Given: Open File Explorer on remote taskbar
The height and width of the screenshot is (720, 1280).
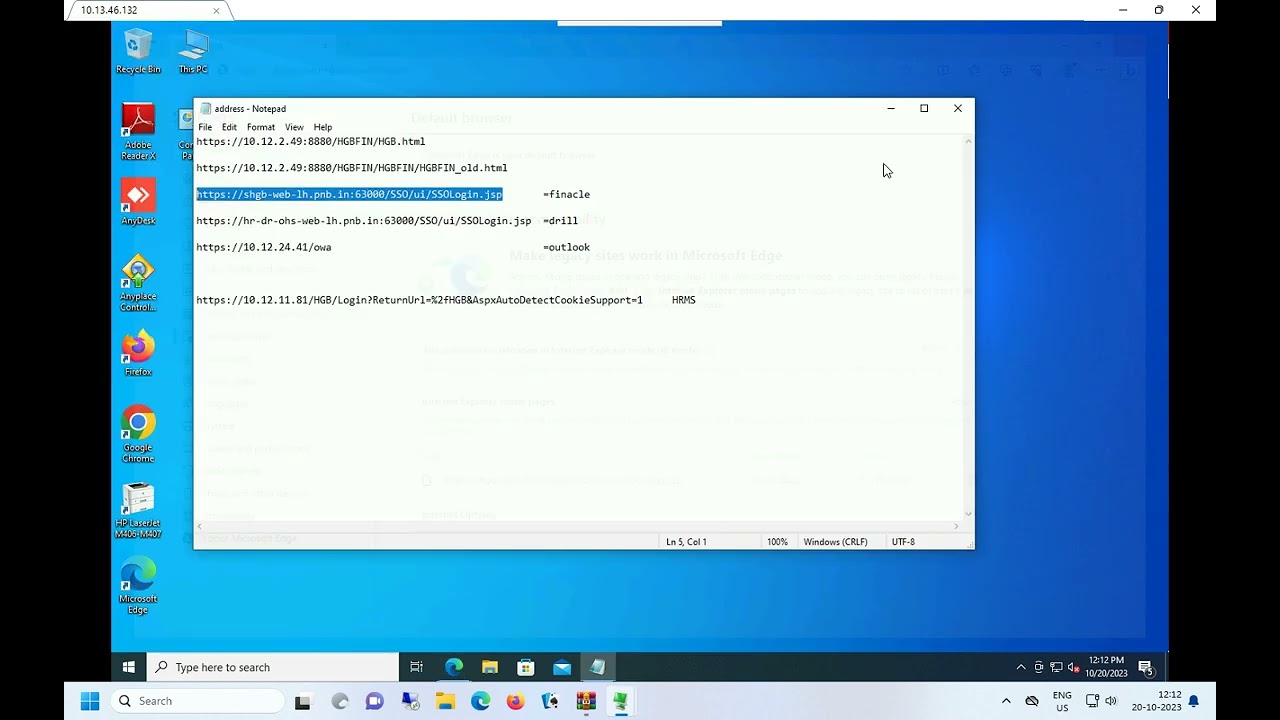Looking at the screenshot, I should 489,667.
